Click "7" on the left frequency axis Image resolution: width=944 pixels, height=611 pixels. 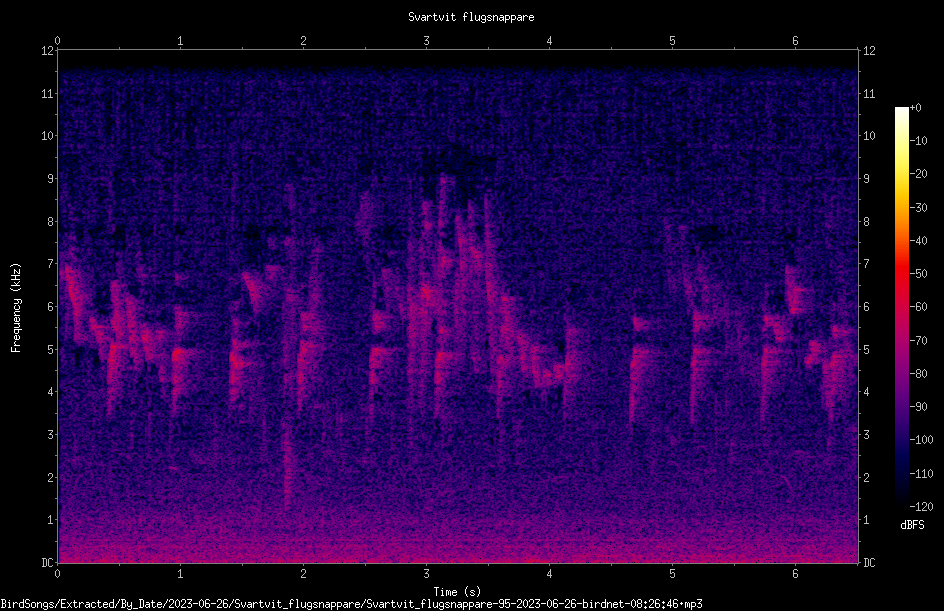point(50,264)
